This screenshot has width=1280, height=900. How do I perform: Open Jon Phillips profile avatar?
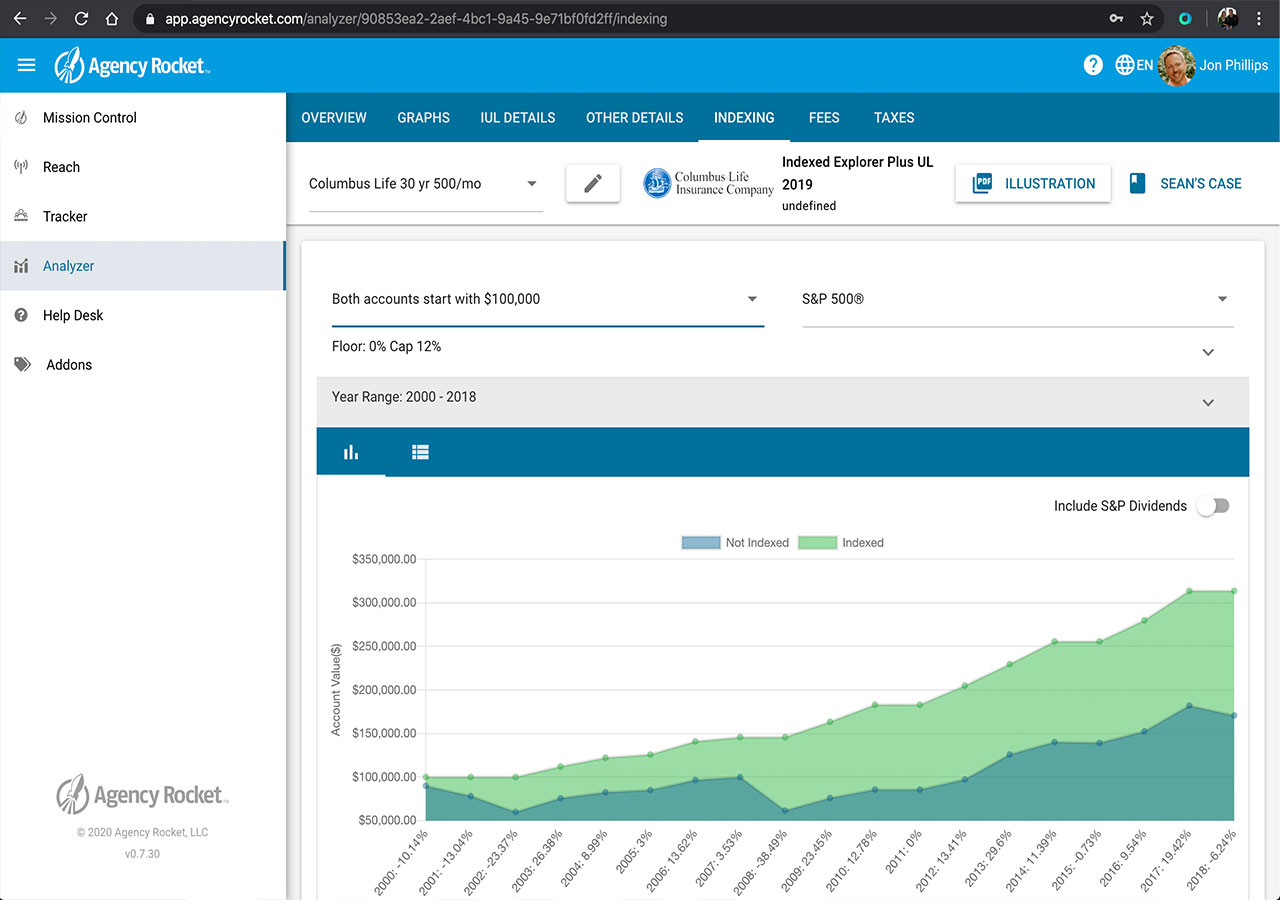click(x=1177, y=65)
